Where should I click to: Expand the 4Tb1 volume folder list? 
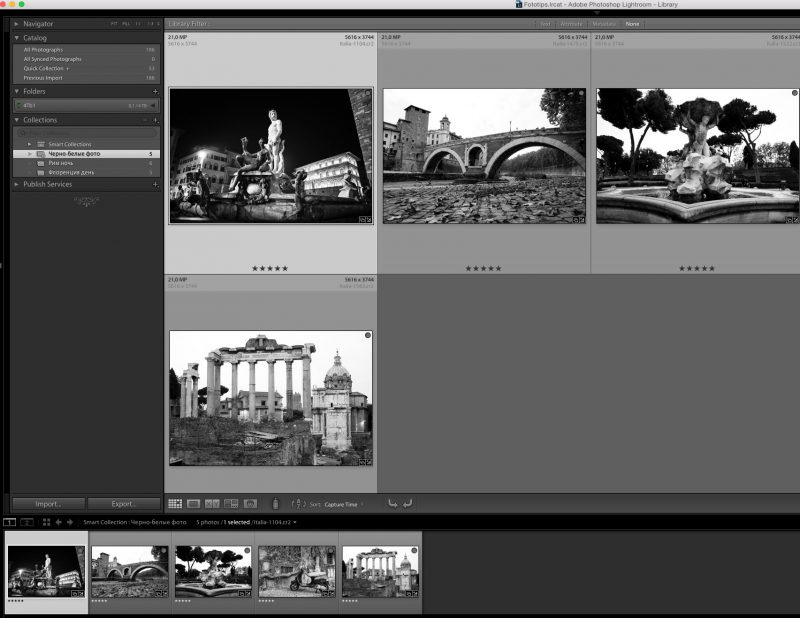(153, 106)
